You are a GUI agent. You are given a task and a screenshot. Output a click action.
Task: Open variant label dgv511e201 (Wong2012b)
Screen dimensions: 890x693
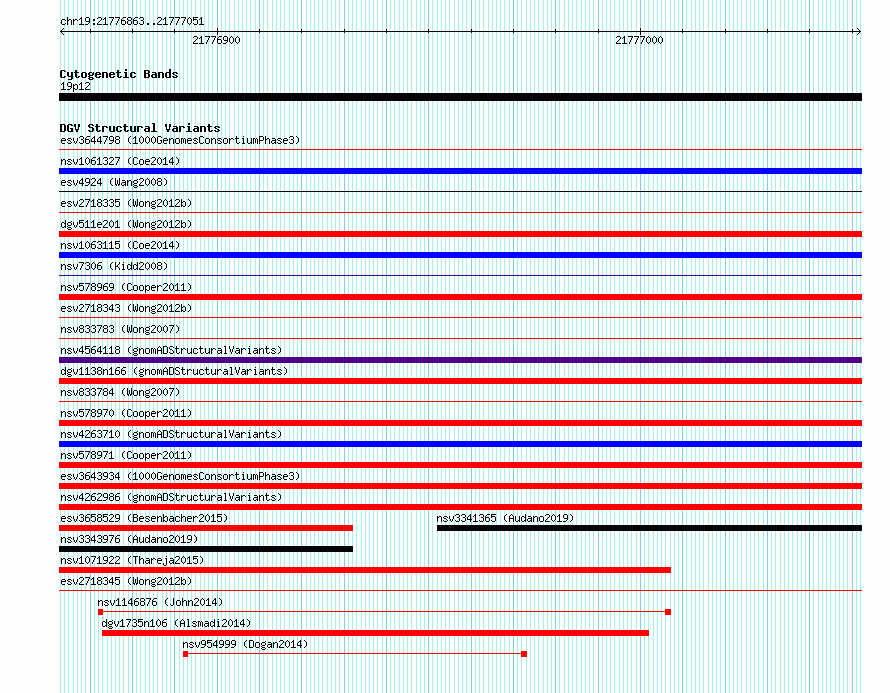pyautogui.click(x=126, y=224)
